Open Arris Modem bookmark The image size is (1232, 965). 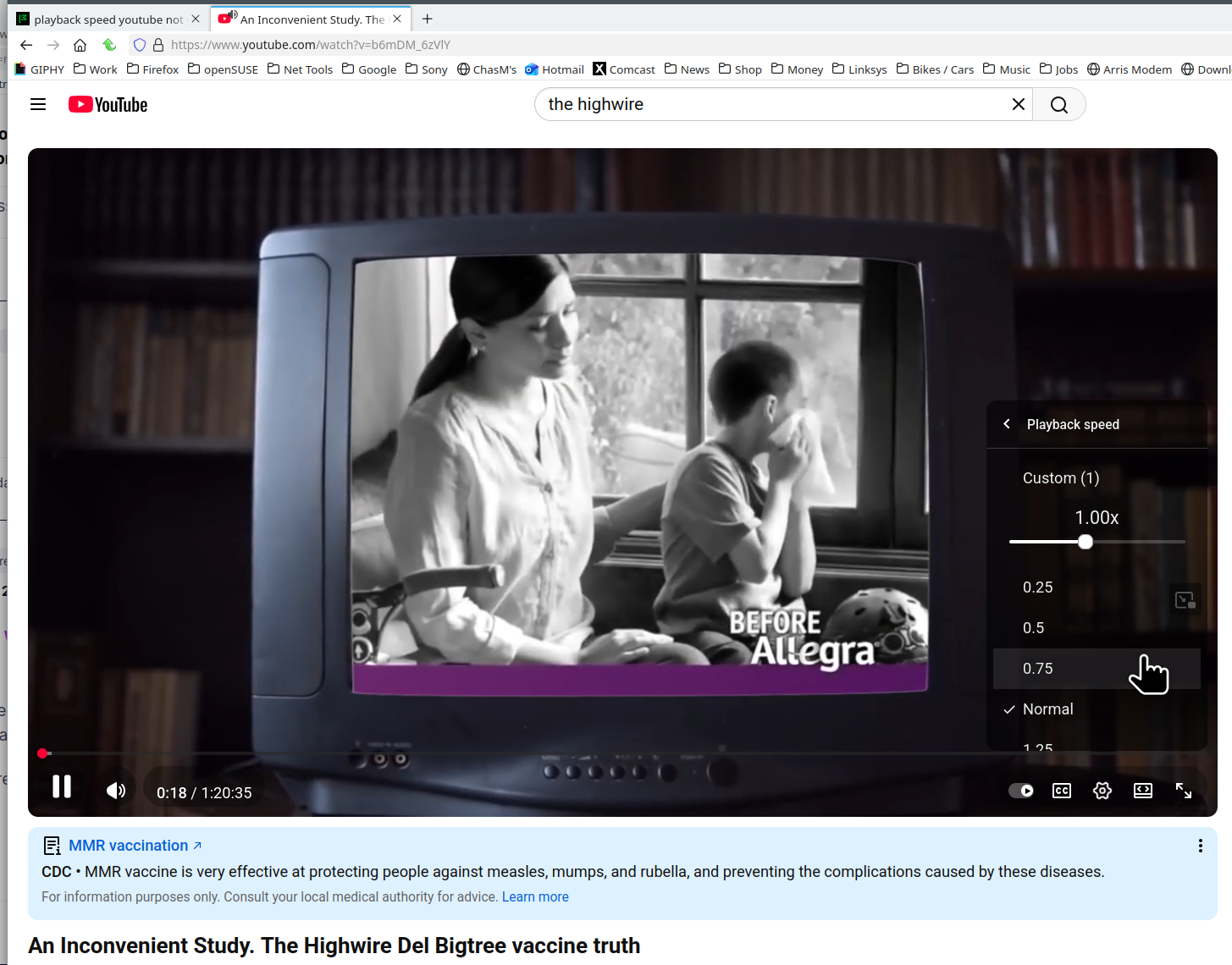pyautogui.click(x=1130, y=69)
